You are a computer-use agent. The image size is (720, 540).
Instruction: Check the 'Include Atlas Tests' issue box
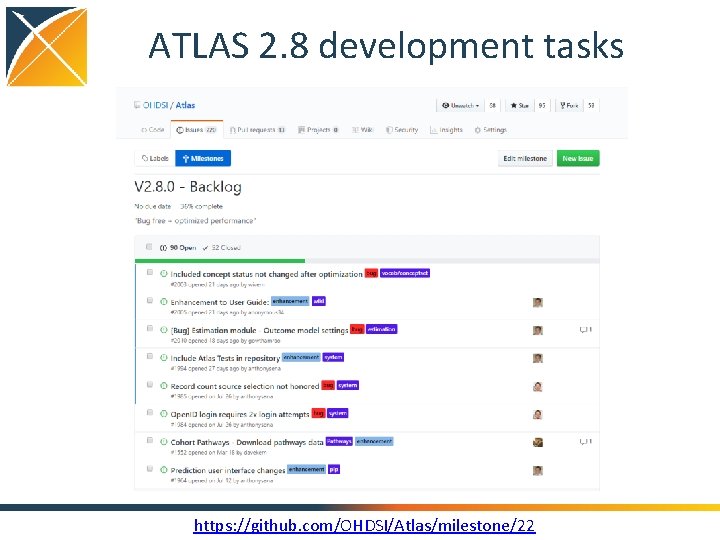[150, 356]
